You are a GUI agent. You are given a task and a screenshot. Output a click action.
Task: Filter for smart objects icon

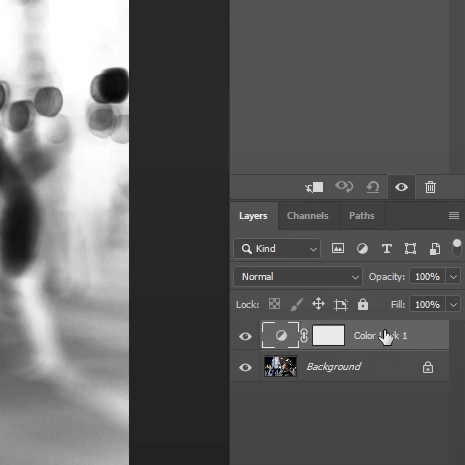[435, 249]
